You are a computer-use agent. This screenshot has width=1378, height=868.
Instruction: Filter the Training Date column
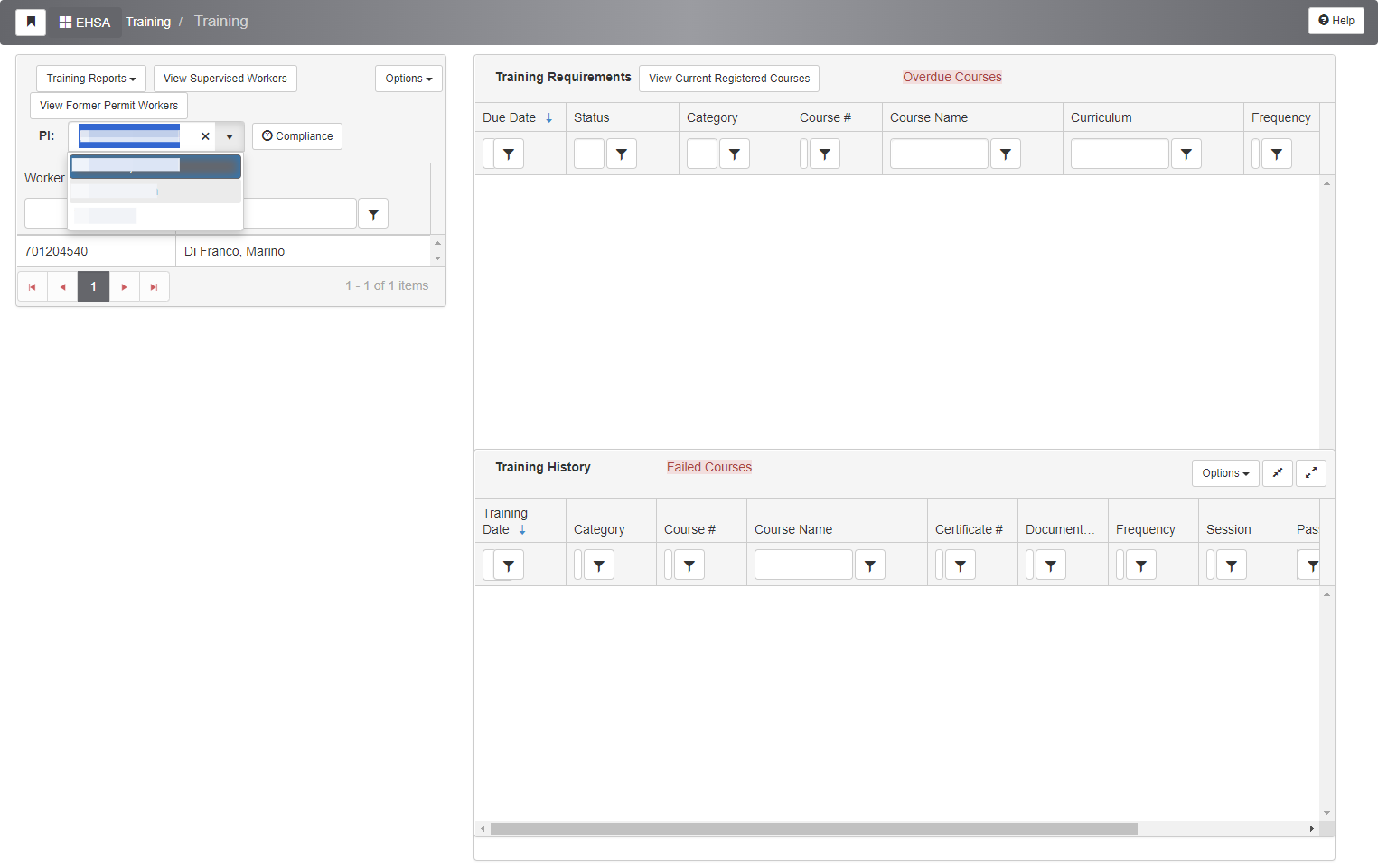[509, 565]
